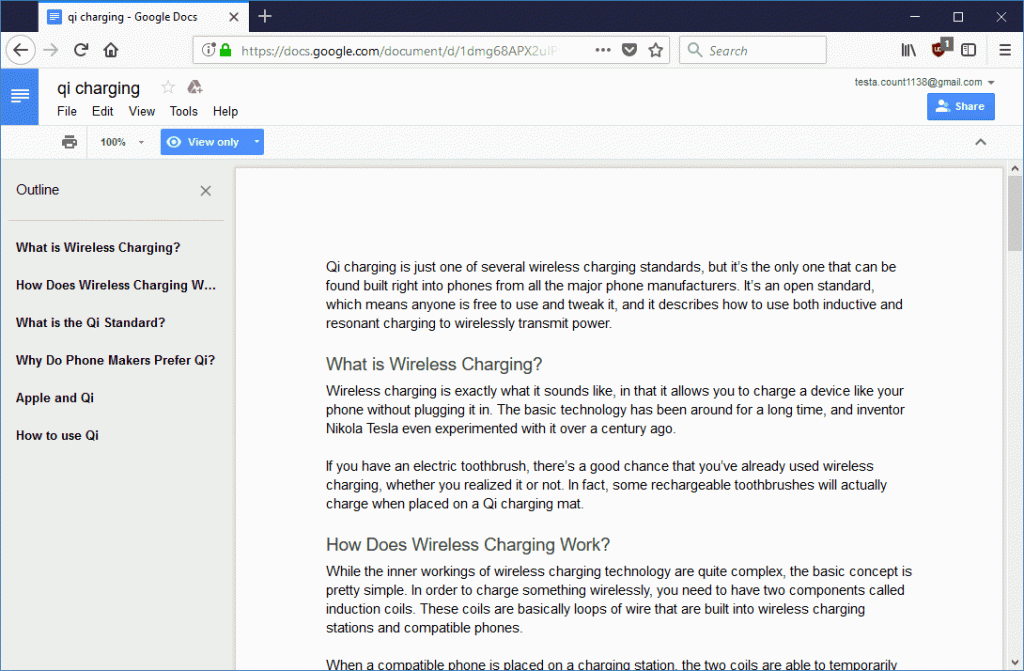Collapse the toolbar with the chevron

tap(980, 142)
